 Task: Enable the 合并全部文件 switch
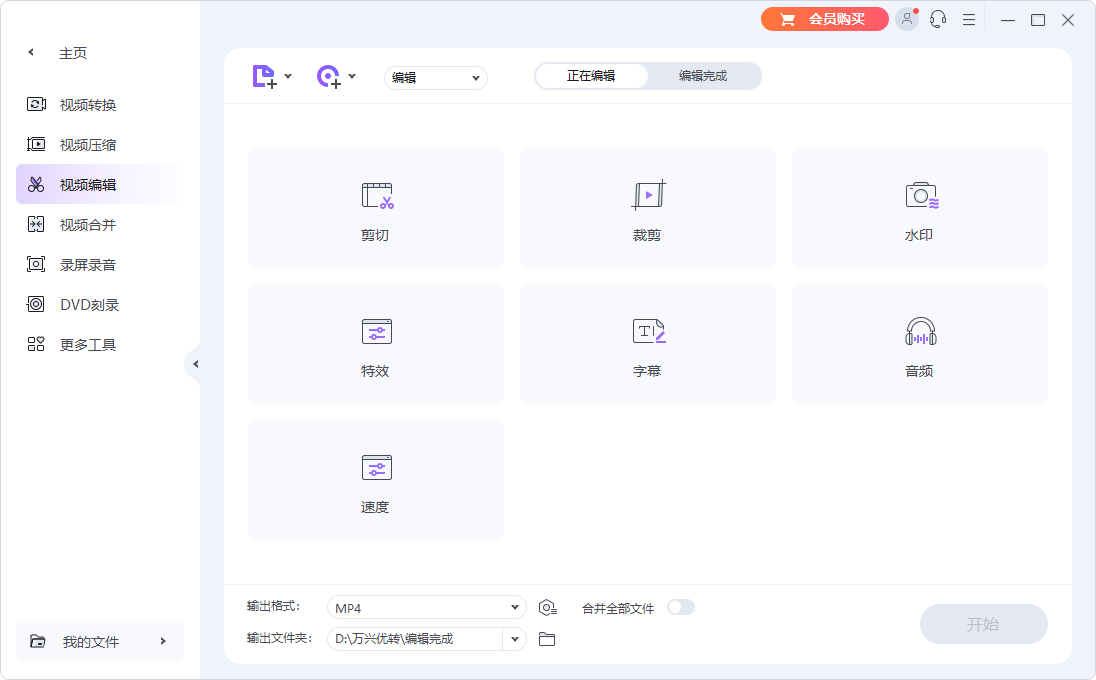[681, 606]
